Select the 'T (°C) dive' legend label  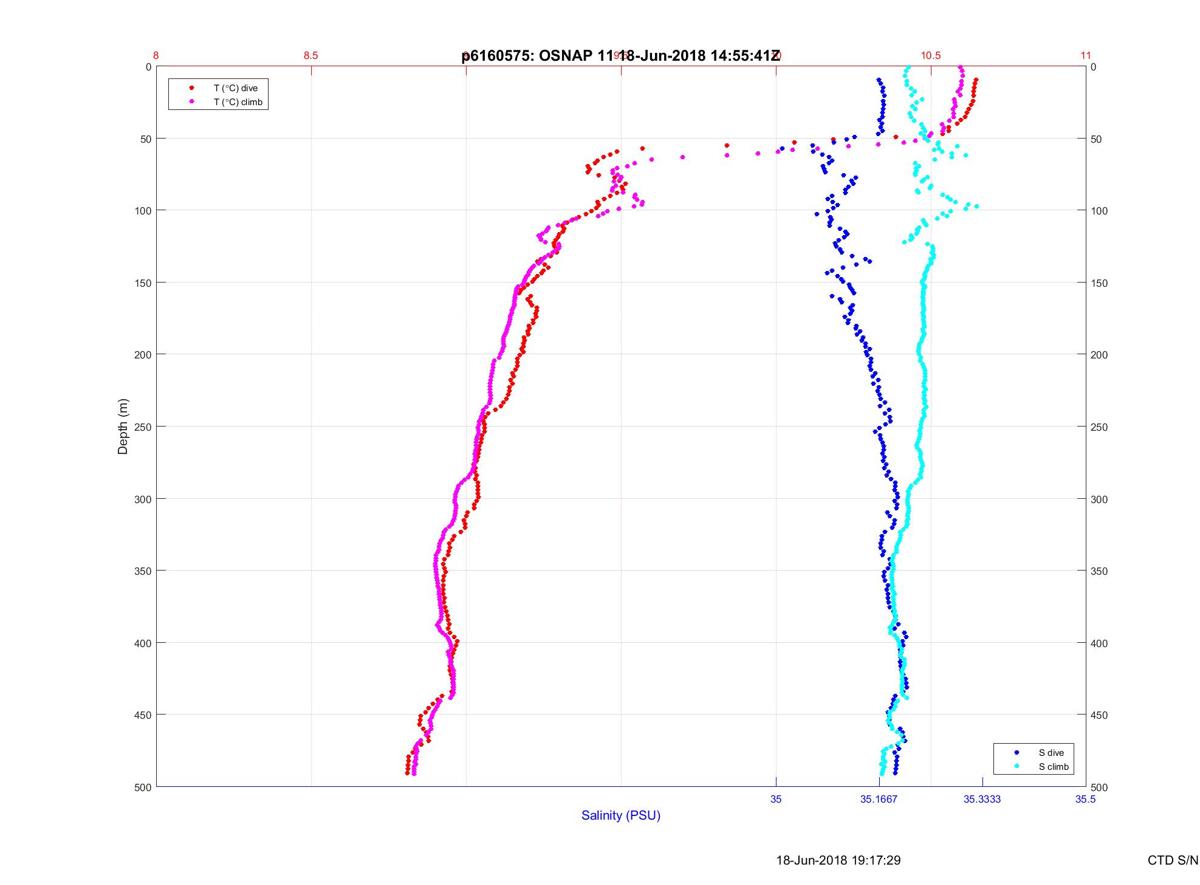[235, 88]
